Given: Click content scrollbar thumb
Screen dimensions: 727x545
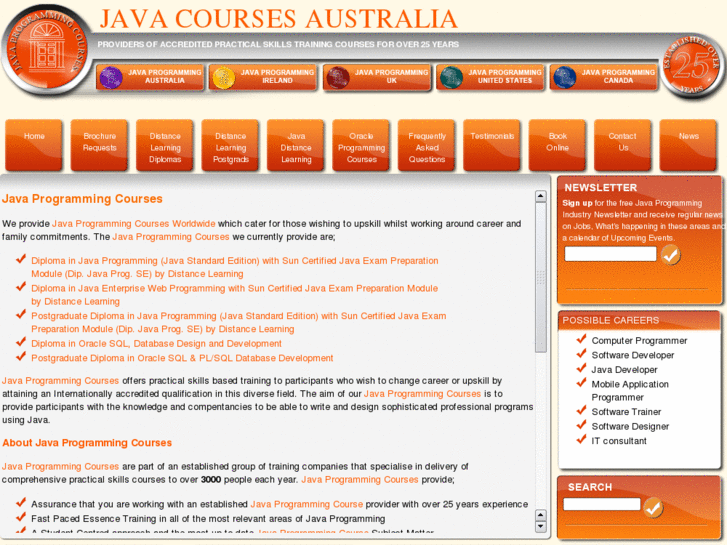Looking at the screenshot, I should tap(541, 277).
